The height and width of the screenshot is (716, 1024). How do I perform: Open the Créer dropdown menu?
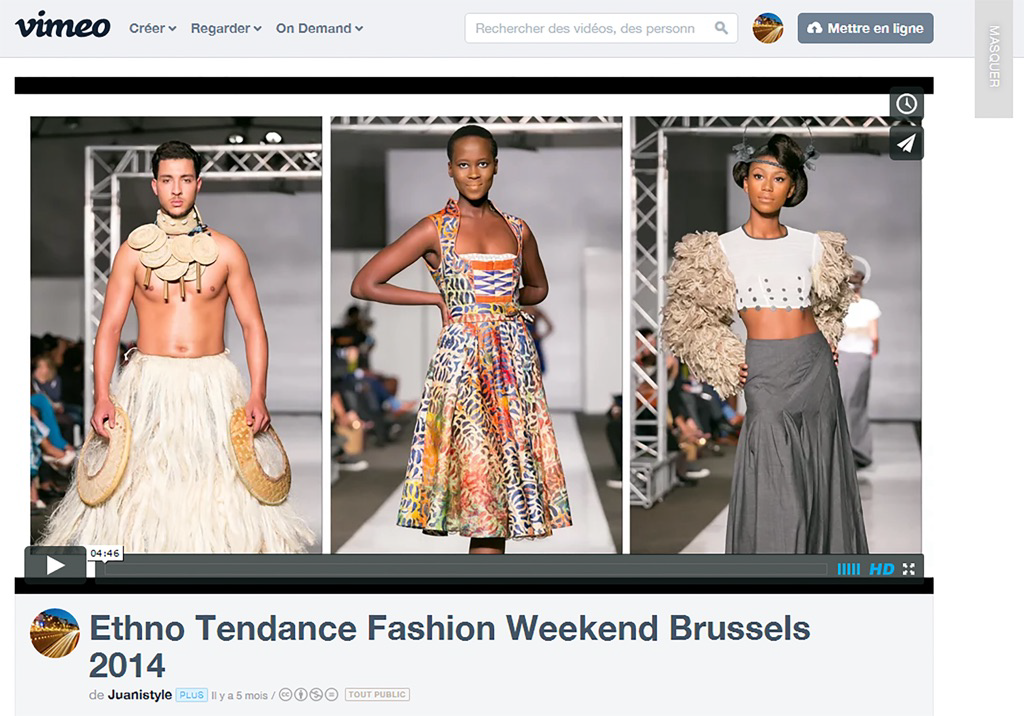[153, 28]
